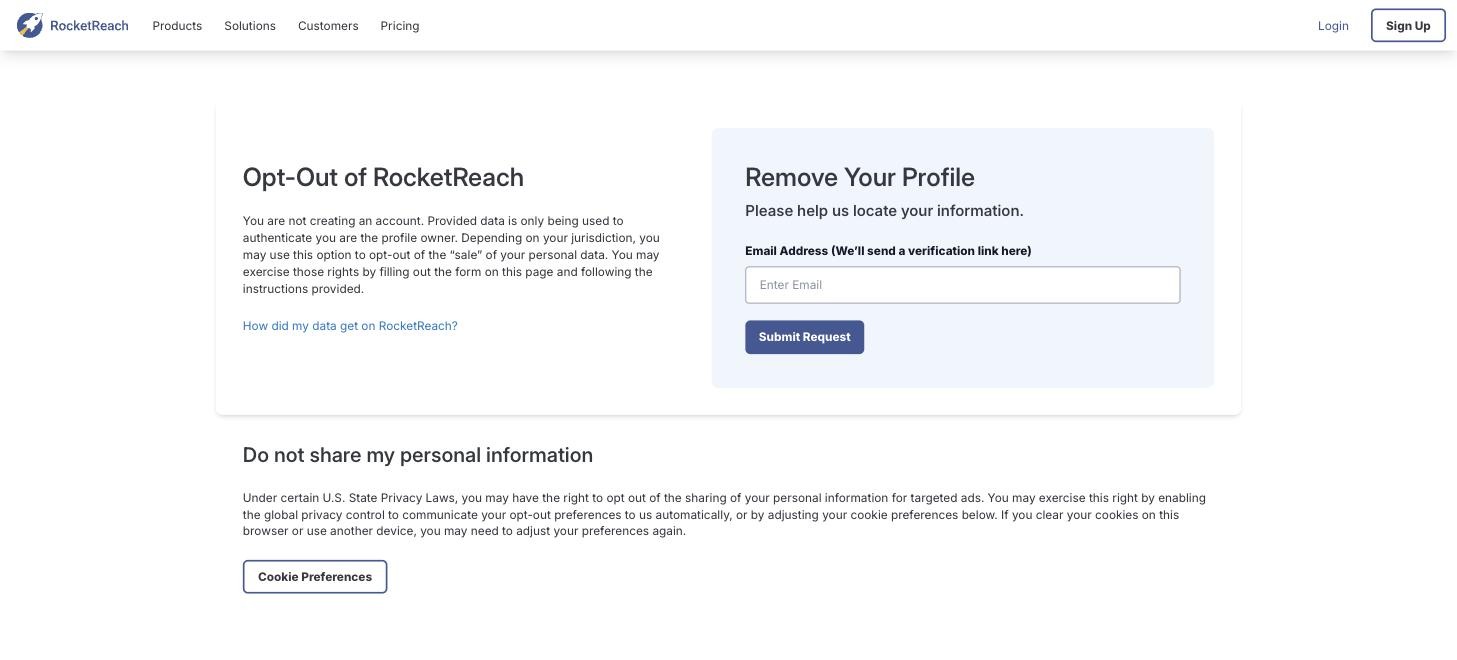Click the Login link

pos(1333,26)
